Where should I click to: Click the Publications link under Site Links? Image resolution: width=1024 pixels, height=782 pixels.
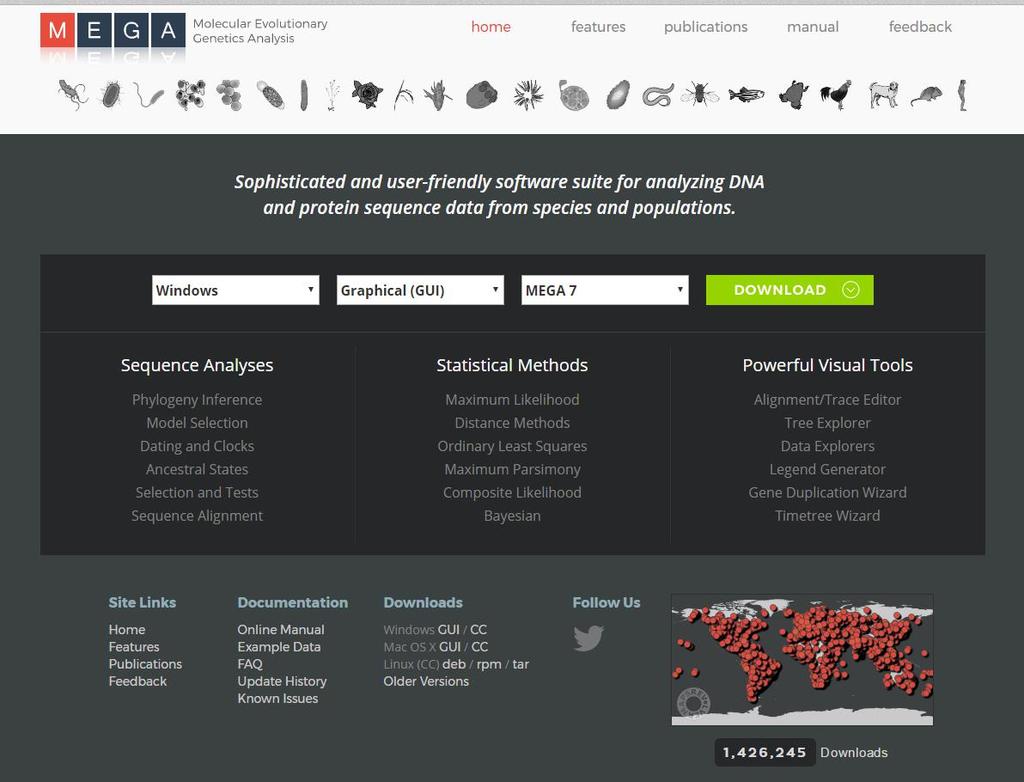pos(146,664)
